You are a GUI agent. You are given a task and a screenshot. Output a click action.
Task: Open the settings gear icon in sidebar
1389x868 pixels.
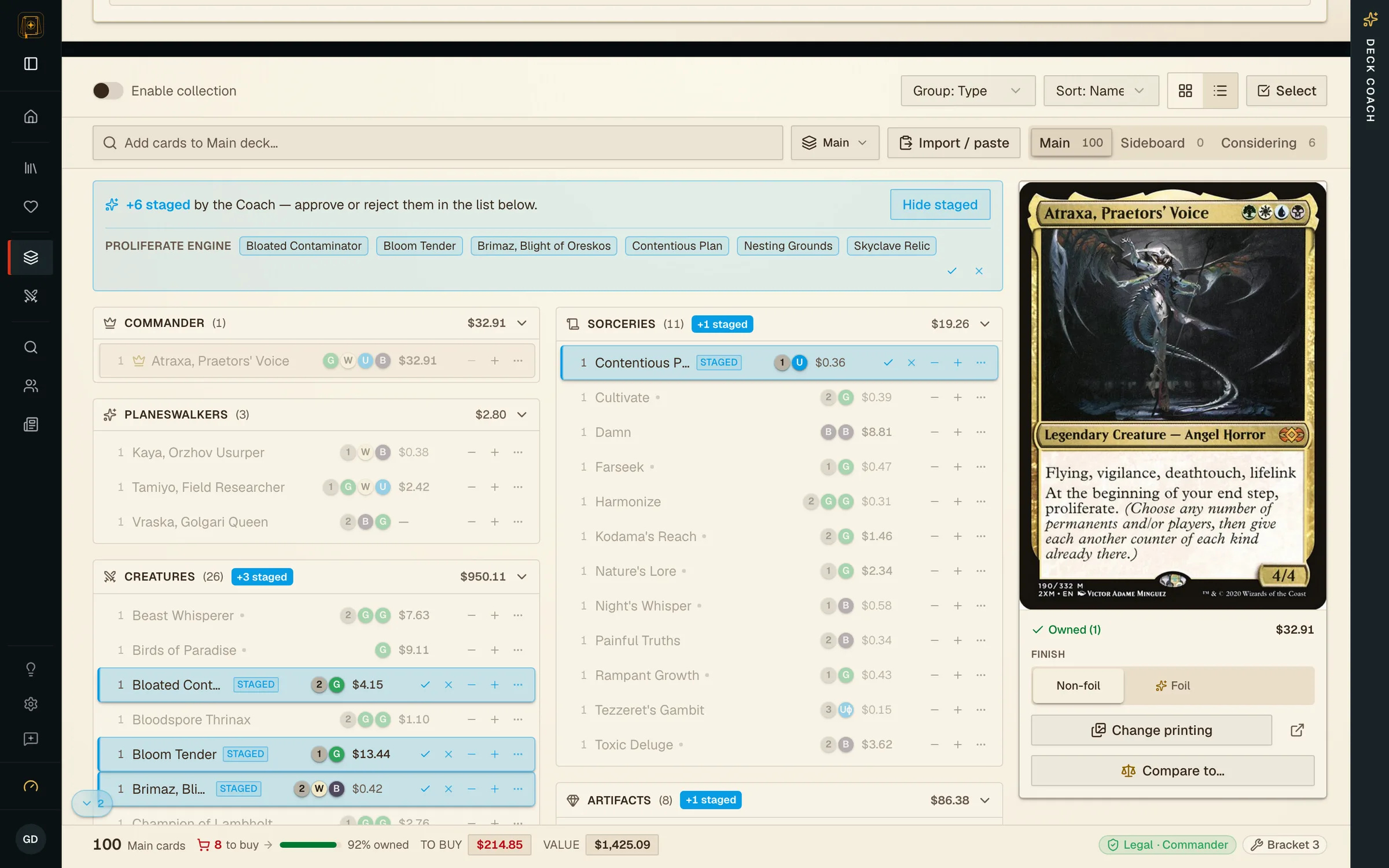pos(31,704)
